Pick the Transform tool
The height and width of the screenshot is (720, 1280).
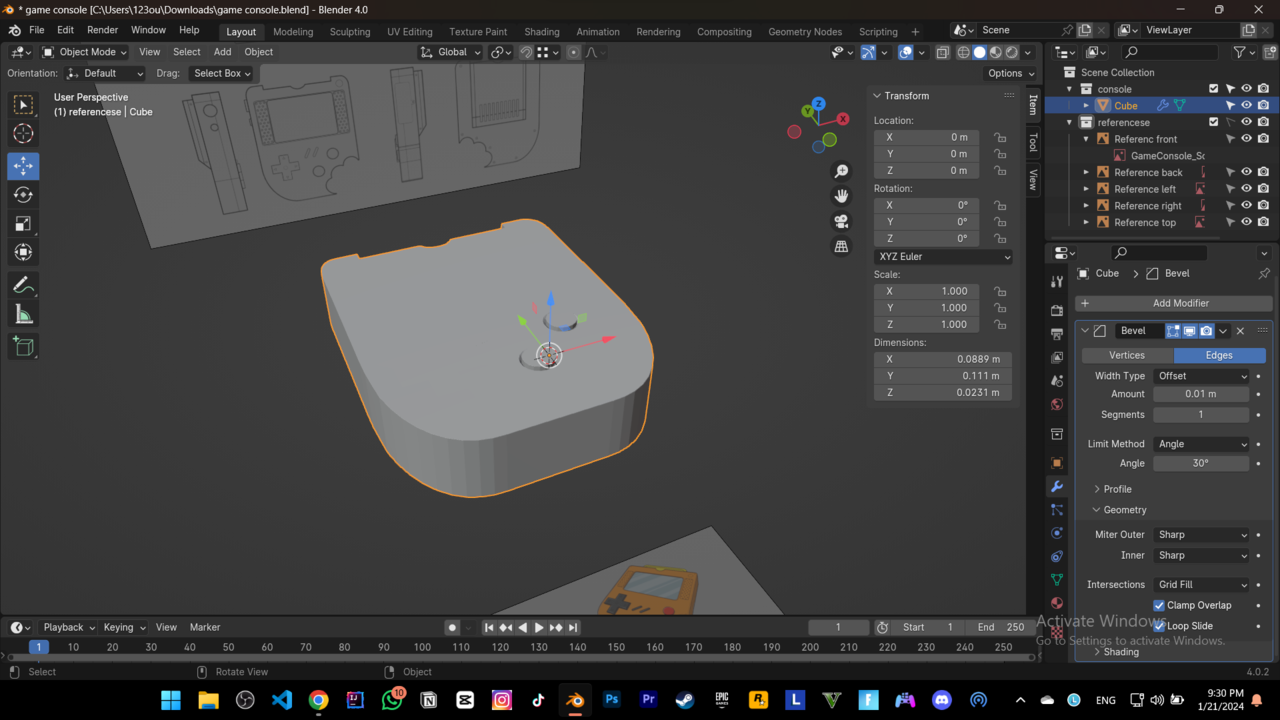23,253
